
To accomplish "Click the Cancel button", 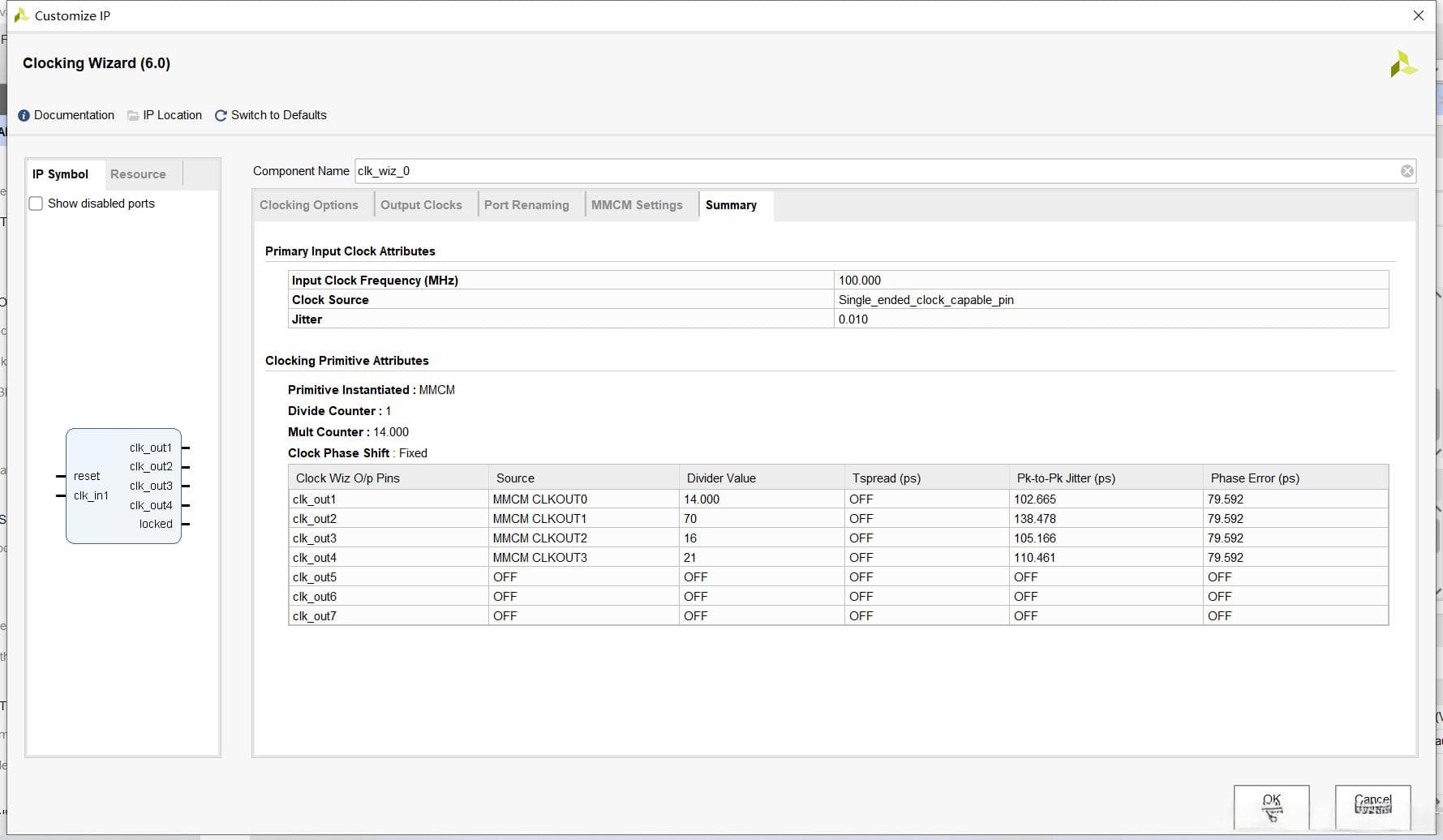I will click(1372, 807).
